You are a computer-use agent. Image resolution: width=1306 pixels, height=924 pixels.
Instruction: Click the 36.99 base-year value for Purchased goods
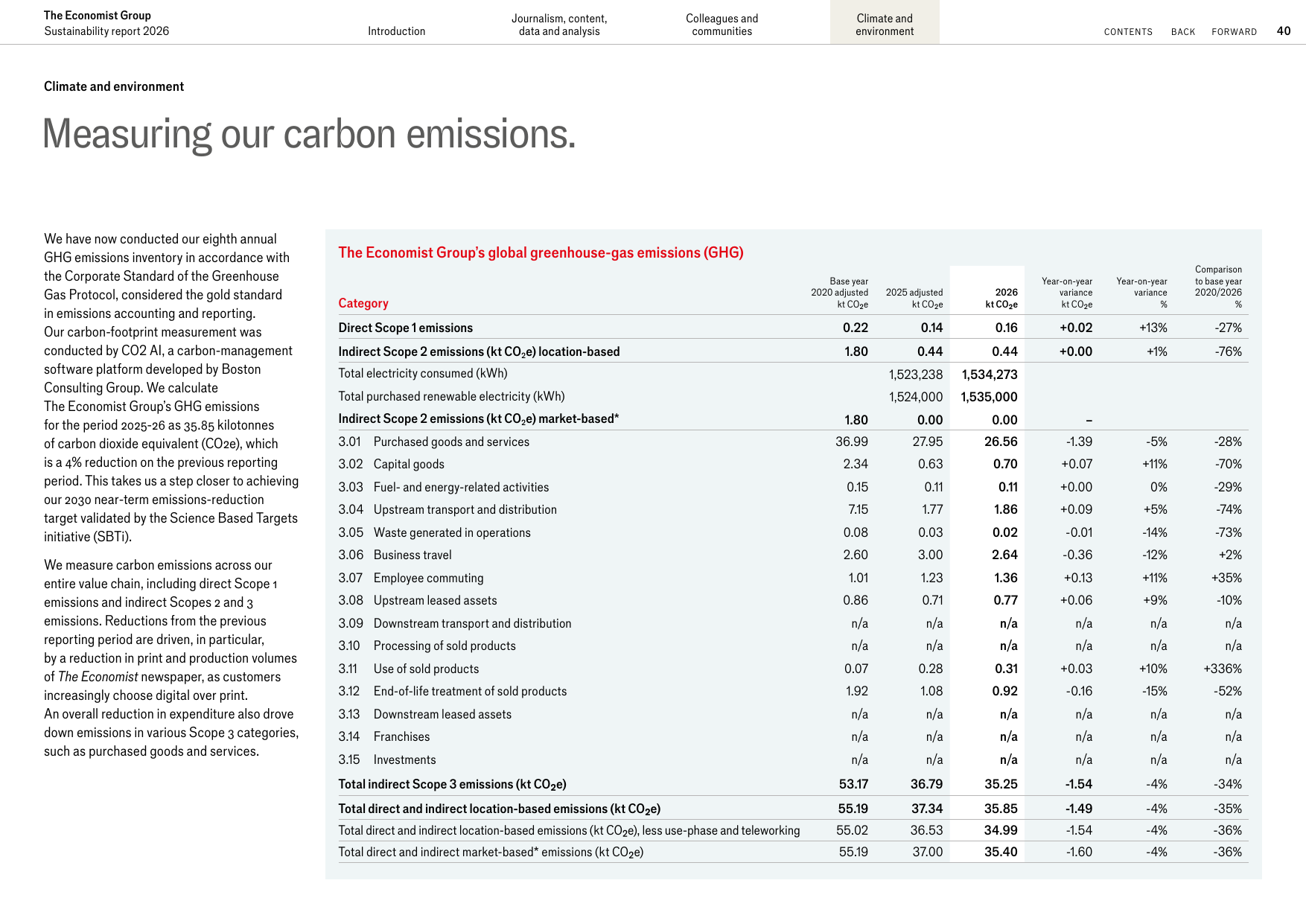point(852,442)
